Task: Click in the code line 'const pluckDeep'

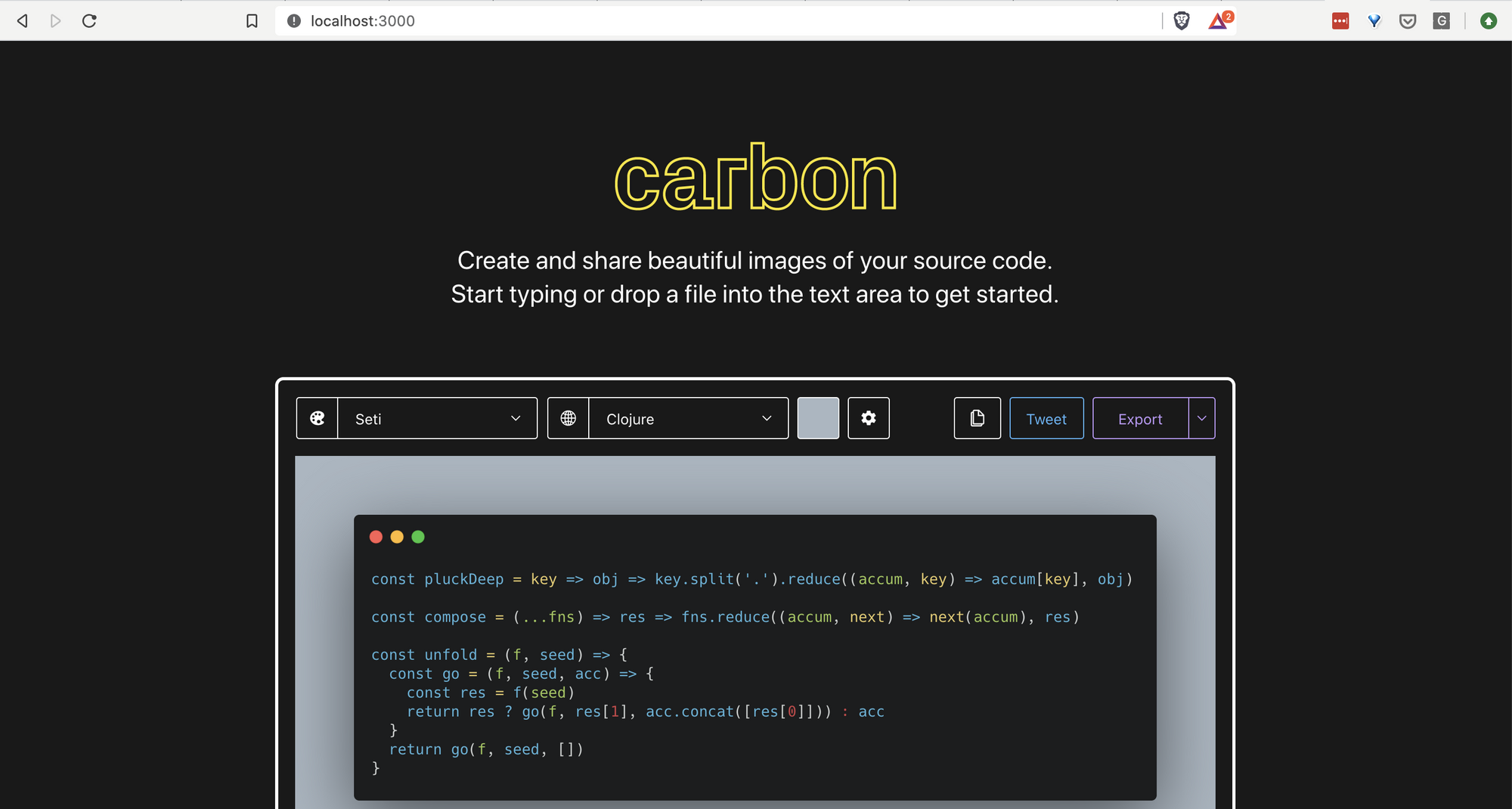Action: (752, 579)
